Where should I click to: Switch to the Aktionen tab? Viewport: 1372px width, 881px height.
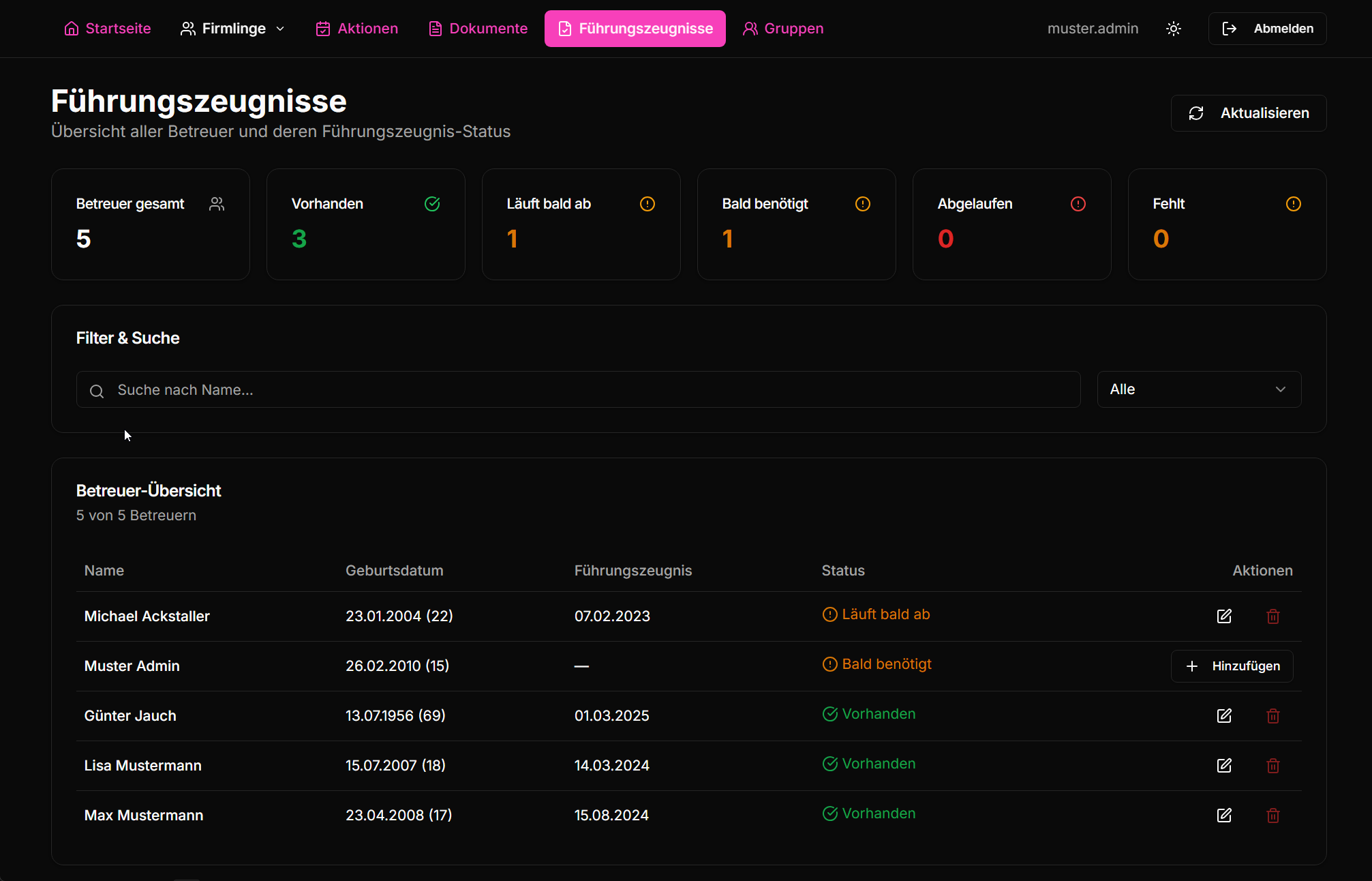coord(357,29)
